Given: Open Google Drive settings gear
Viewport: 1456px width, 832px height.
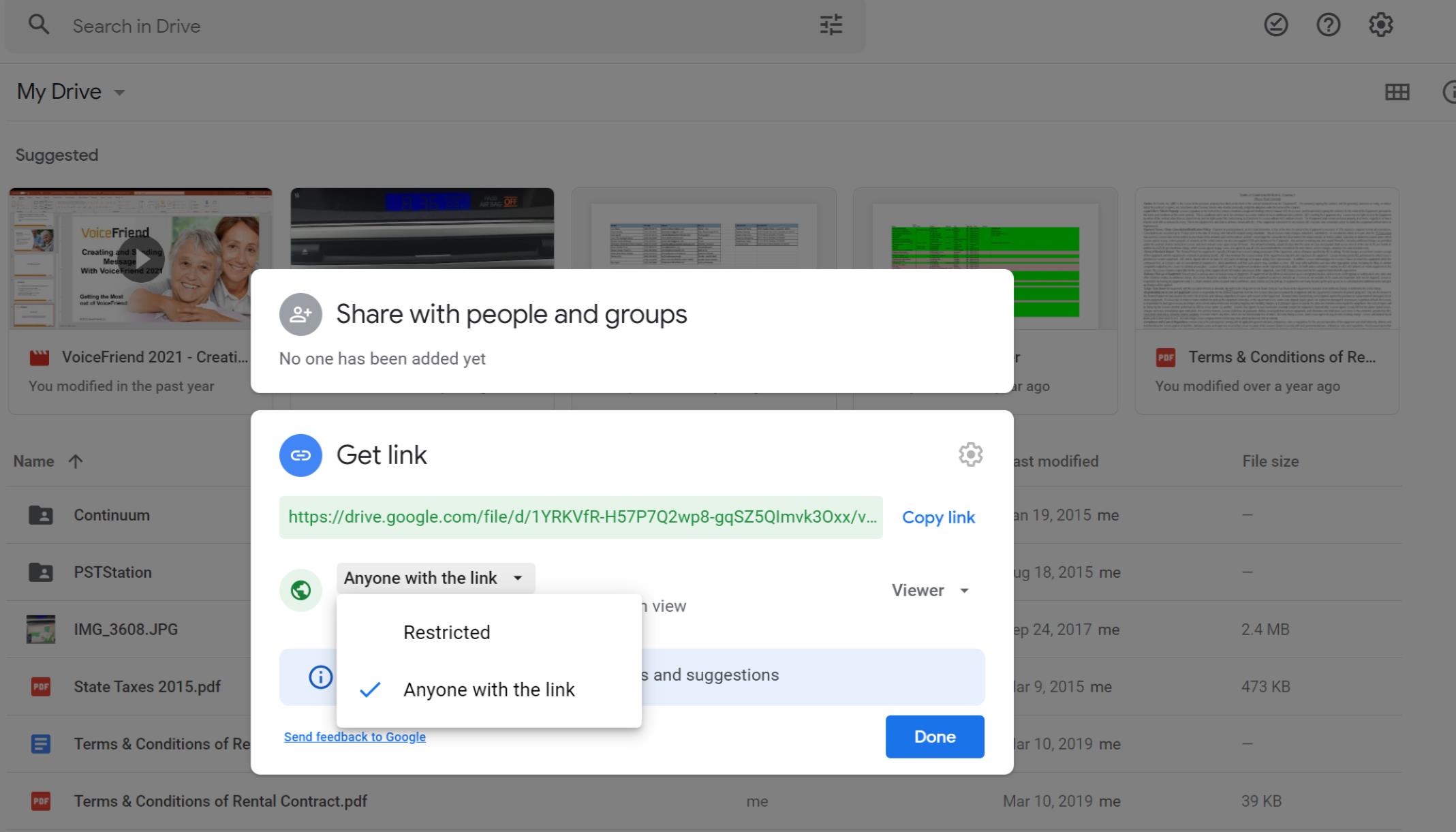Looking at the screenshot, I should pyautogui.click(x=1380, y=25).
